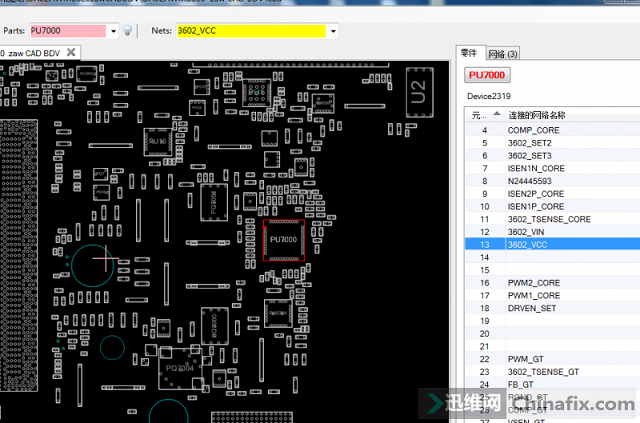Viewport: 640px width, 423px height.
Task: Click the search icon beside the Parts field
Action: coord(127,32)
